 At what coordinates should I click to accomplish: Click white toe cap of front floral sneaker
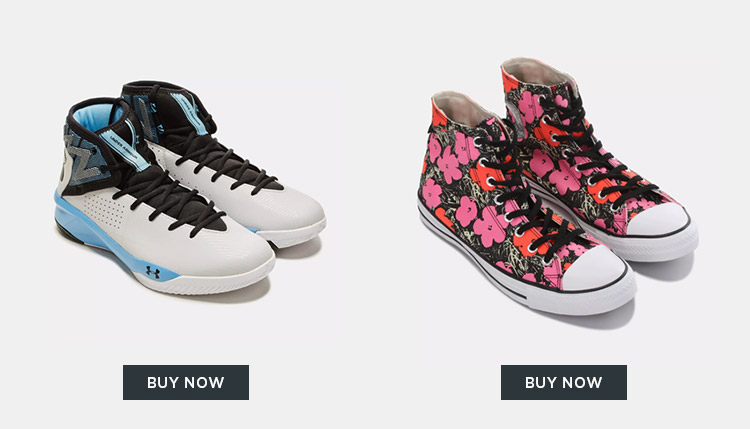pos(594,270)
